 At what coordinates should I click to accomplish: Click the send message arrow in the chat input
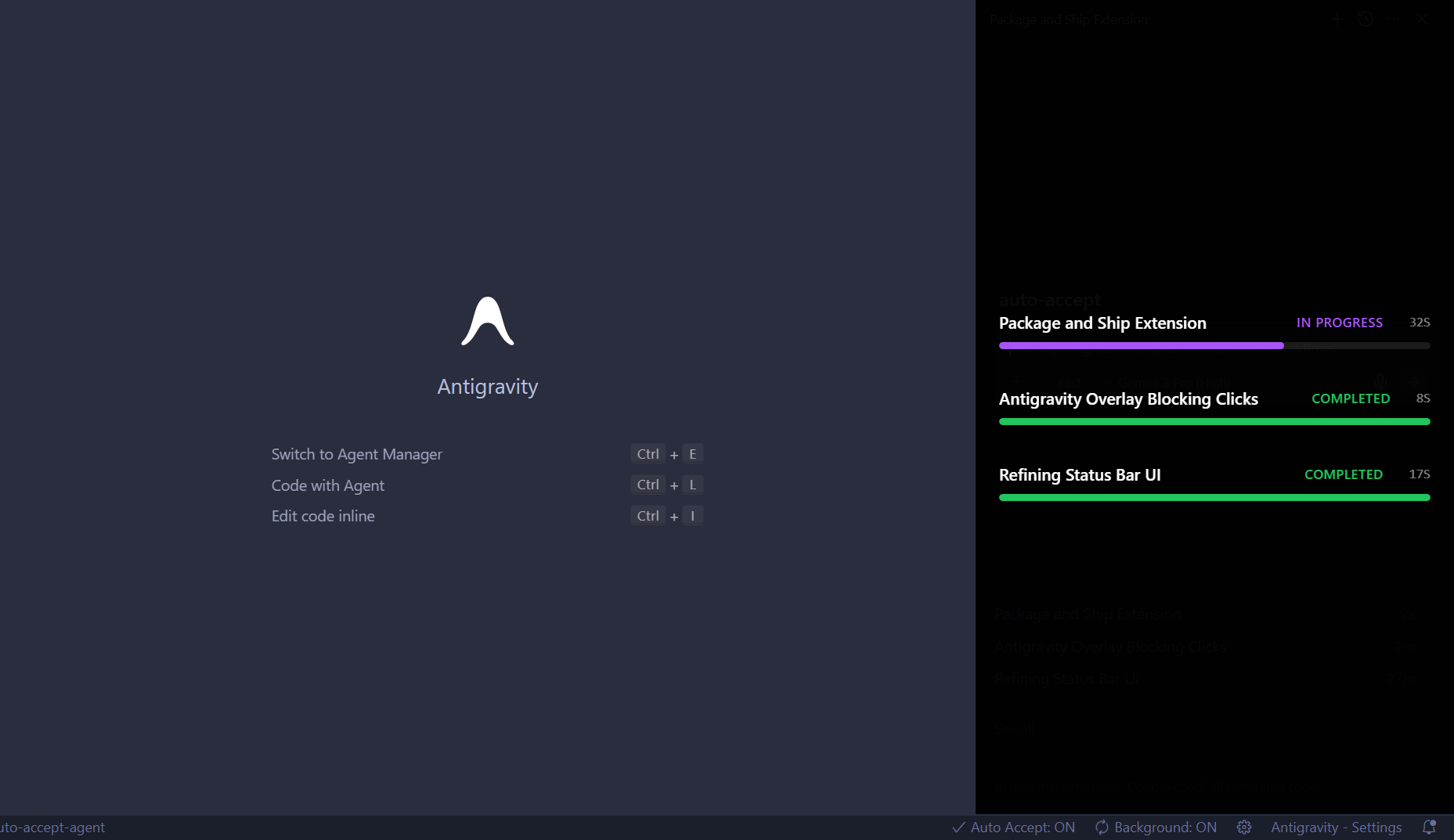coord(1414,382)
